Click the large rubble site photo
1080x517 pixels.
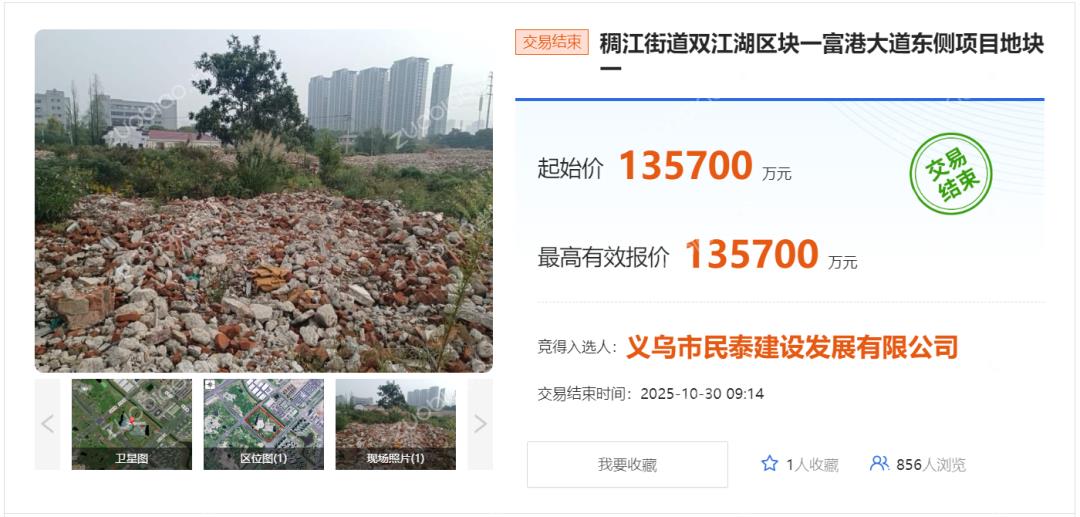(x=264, y=201)
